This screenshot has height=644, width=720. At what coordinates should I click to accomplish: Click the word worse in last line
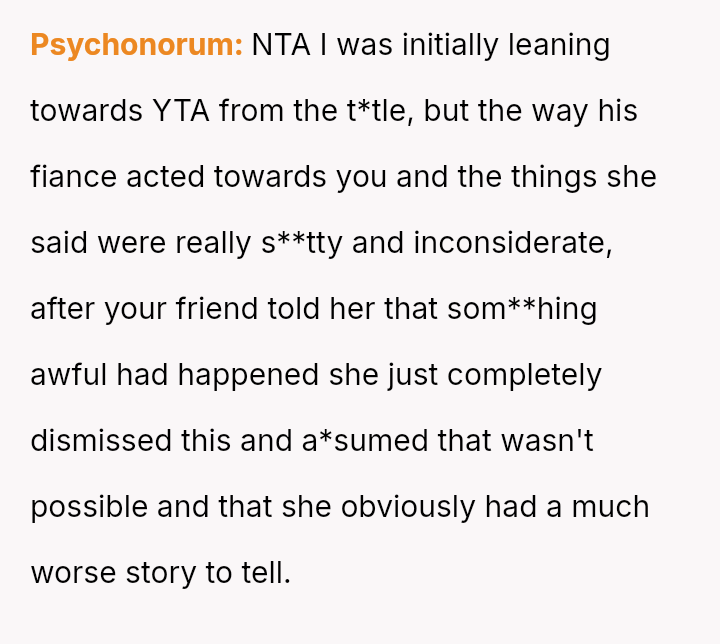coord(70,573)
